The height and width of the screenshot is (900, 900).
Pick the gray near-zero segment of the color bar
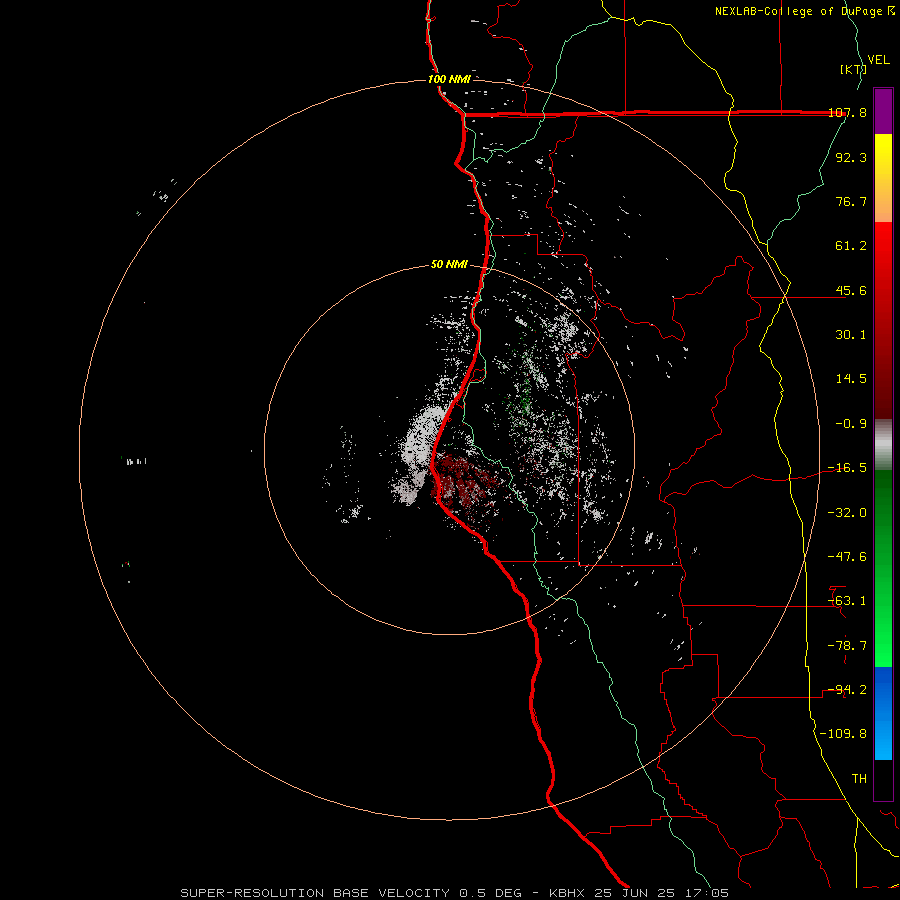tap(883, 445)
